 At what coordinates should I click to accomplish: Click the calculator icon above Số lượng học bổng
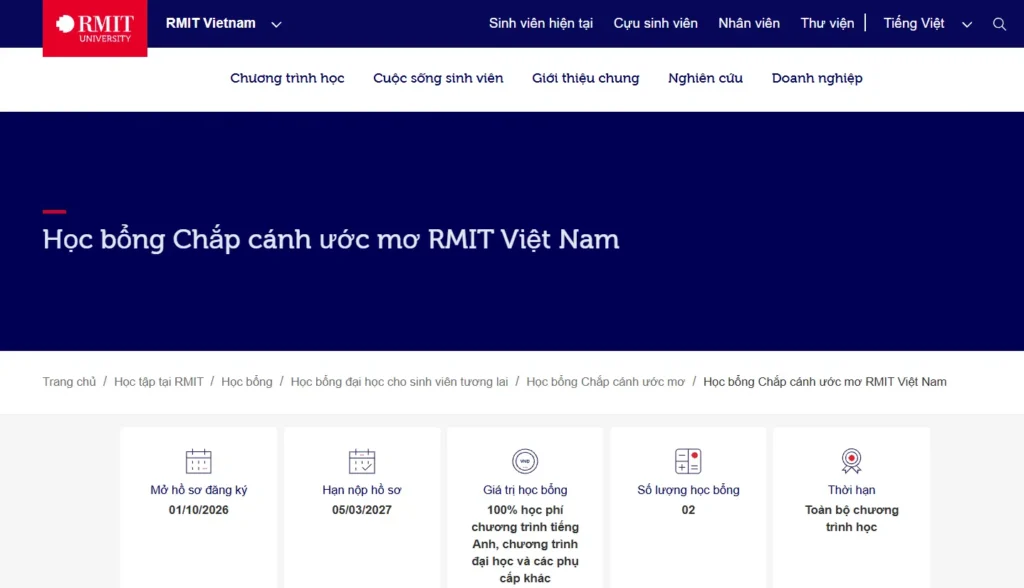688,461
